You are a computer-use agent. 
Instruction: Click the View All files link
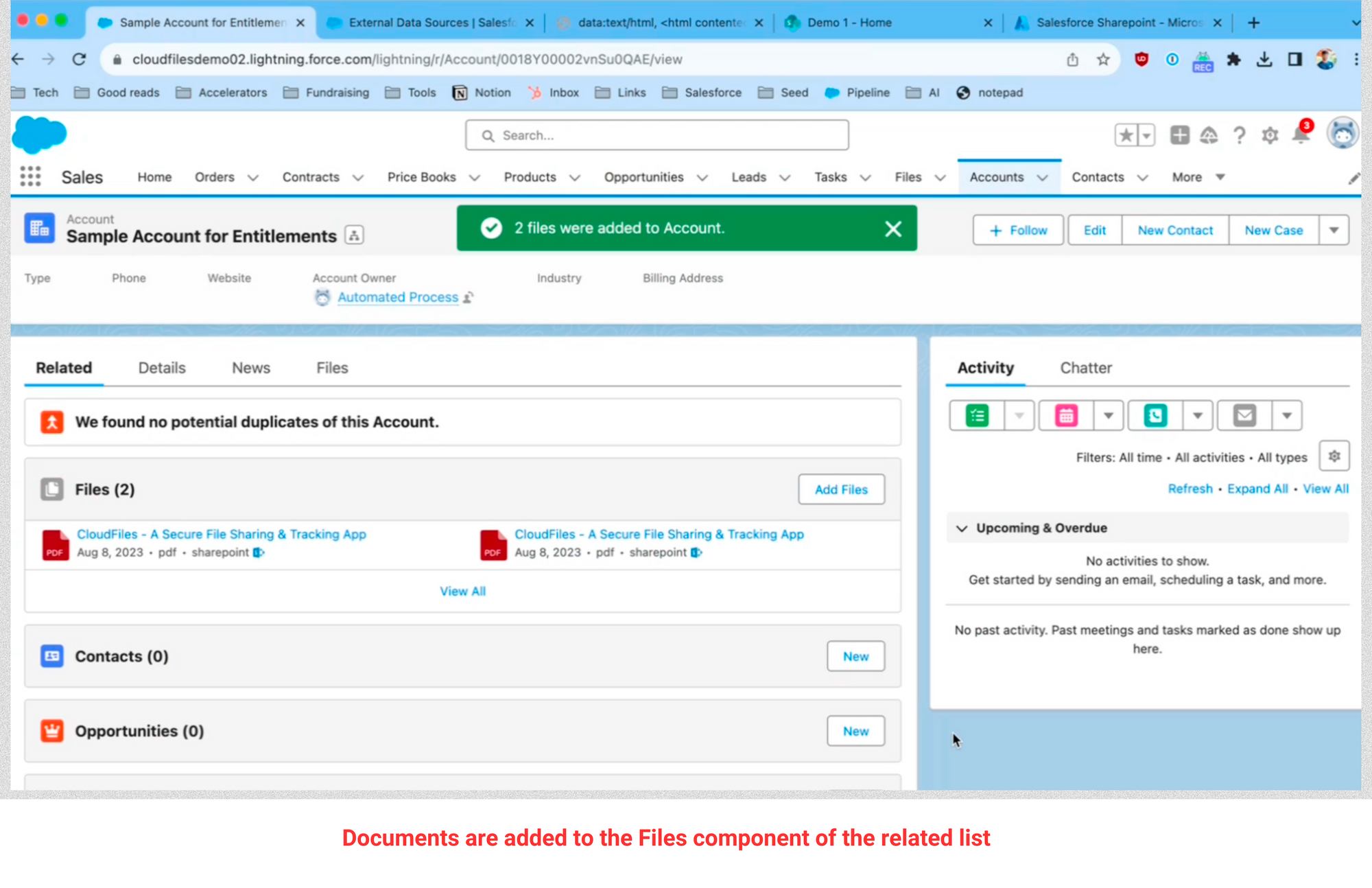point(461,591)
